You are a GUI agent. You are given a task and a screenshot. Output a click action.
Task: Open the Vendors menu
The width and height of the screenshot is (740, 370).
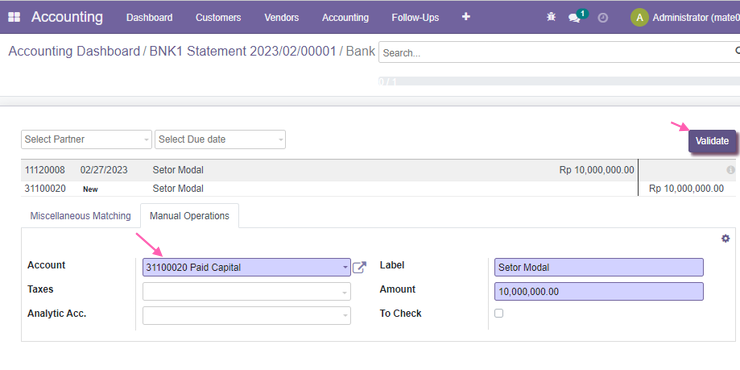pos(281,17)
